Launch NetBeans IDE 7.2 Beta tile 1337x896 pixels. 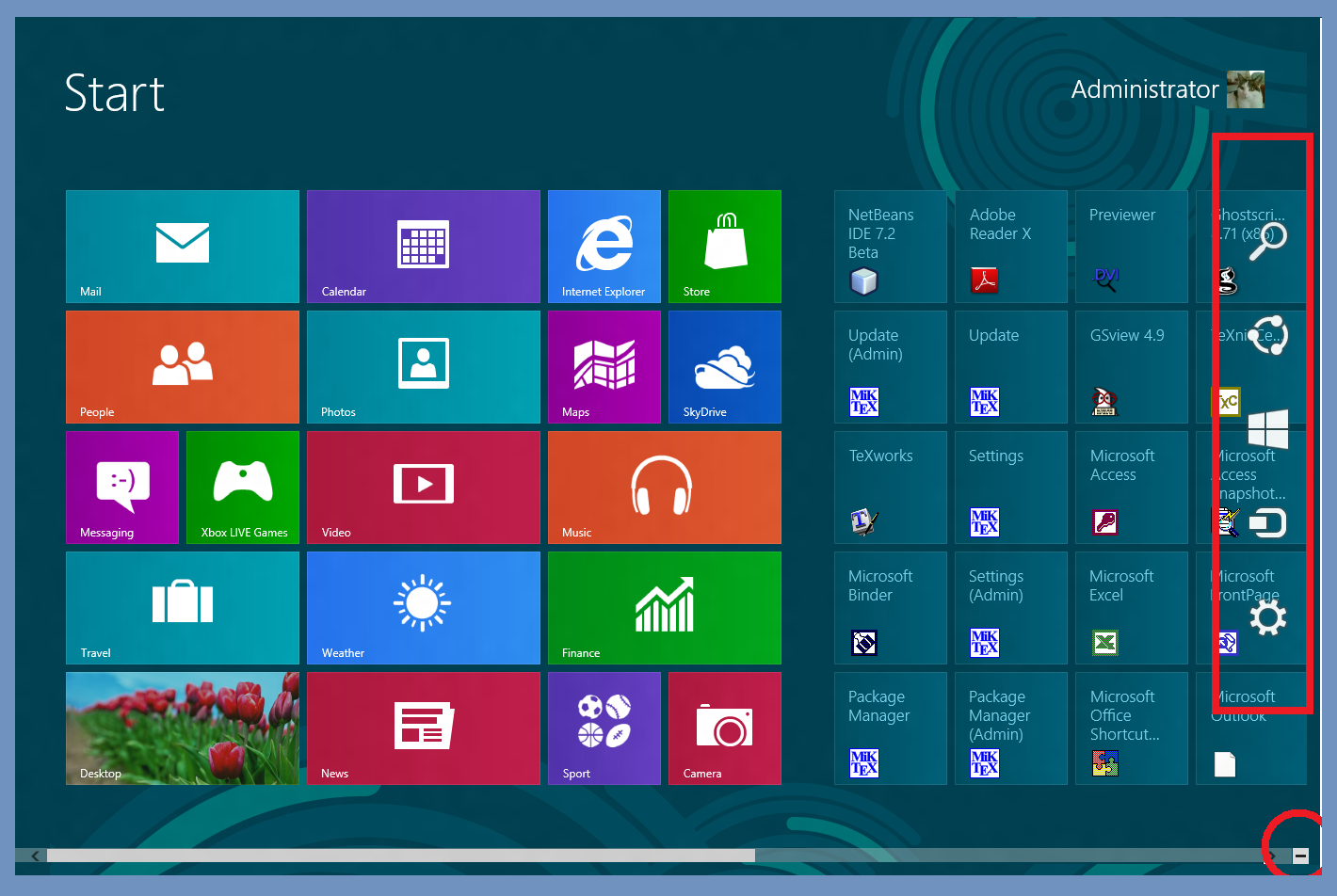click(x=891, y=247)
